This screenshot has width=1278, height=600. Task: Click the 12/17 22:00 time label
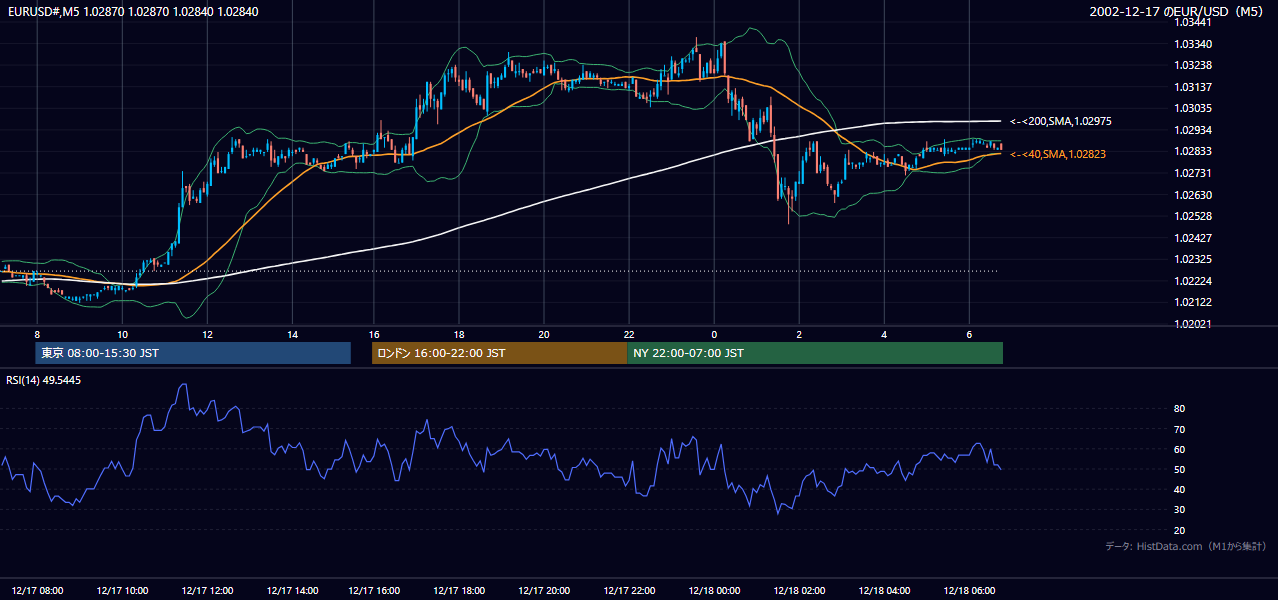[630, 591]
